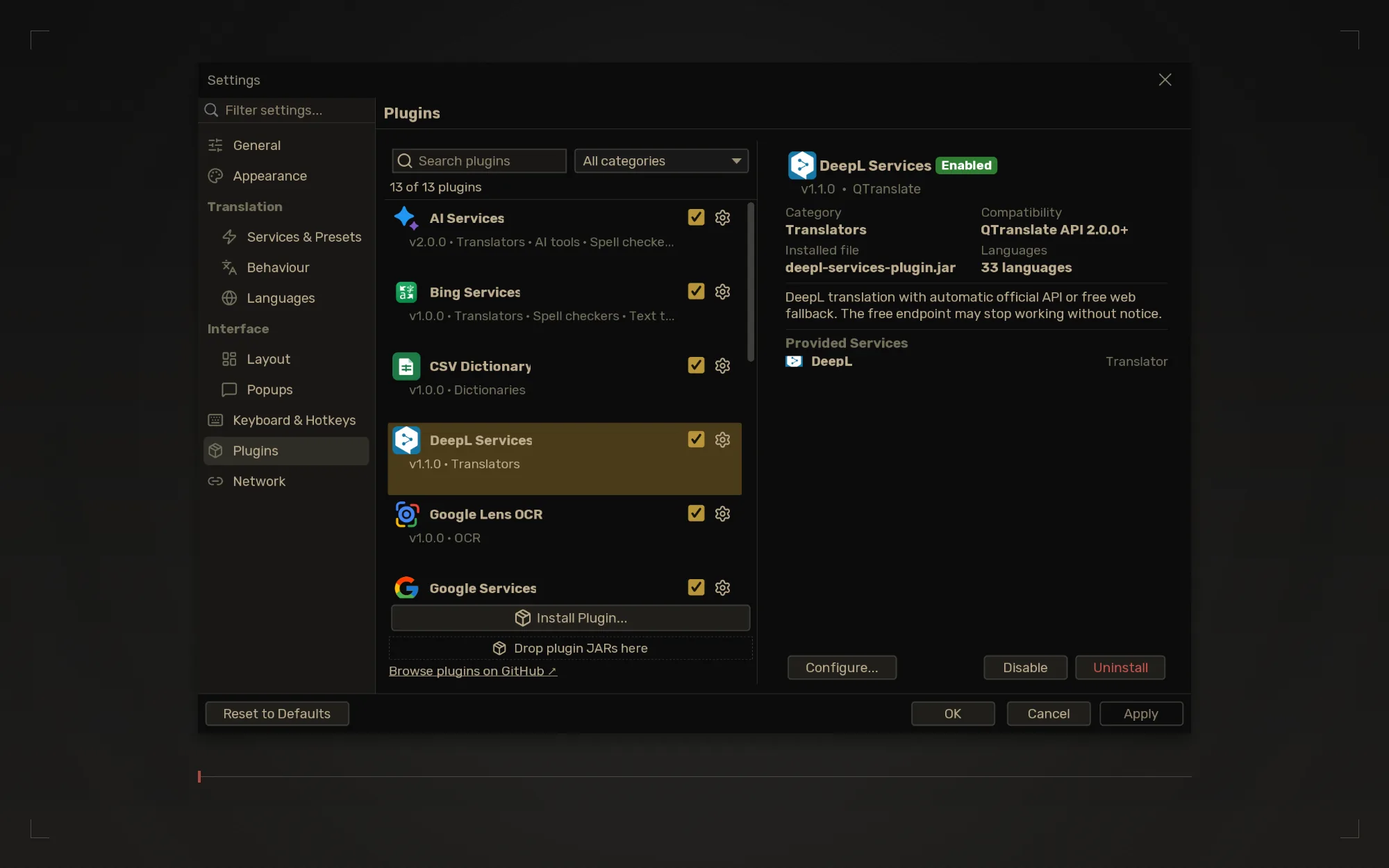Click the AI Services sparkle icon
This screenshot has width=1389, height=868.
(x=406, y=218)
